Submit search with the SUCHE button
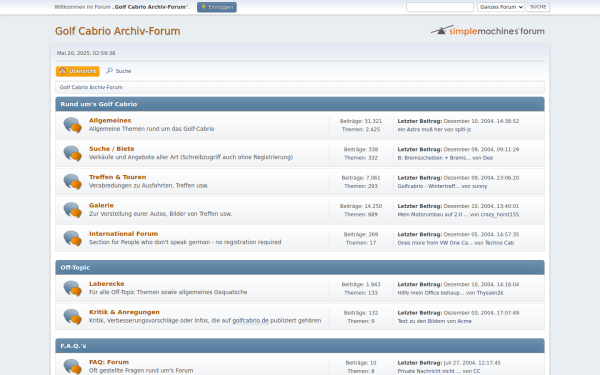 pyautogui.click(x=538, y=7)
